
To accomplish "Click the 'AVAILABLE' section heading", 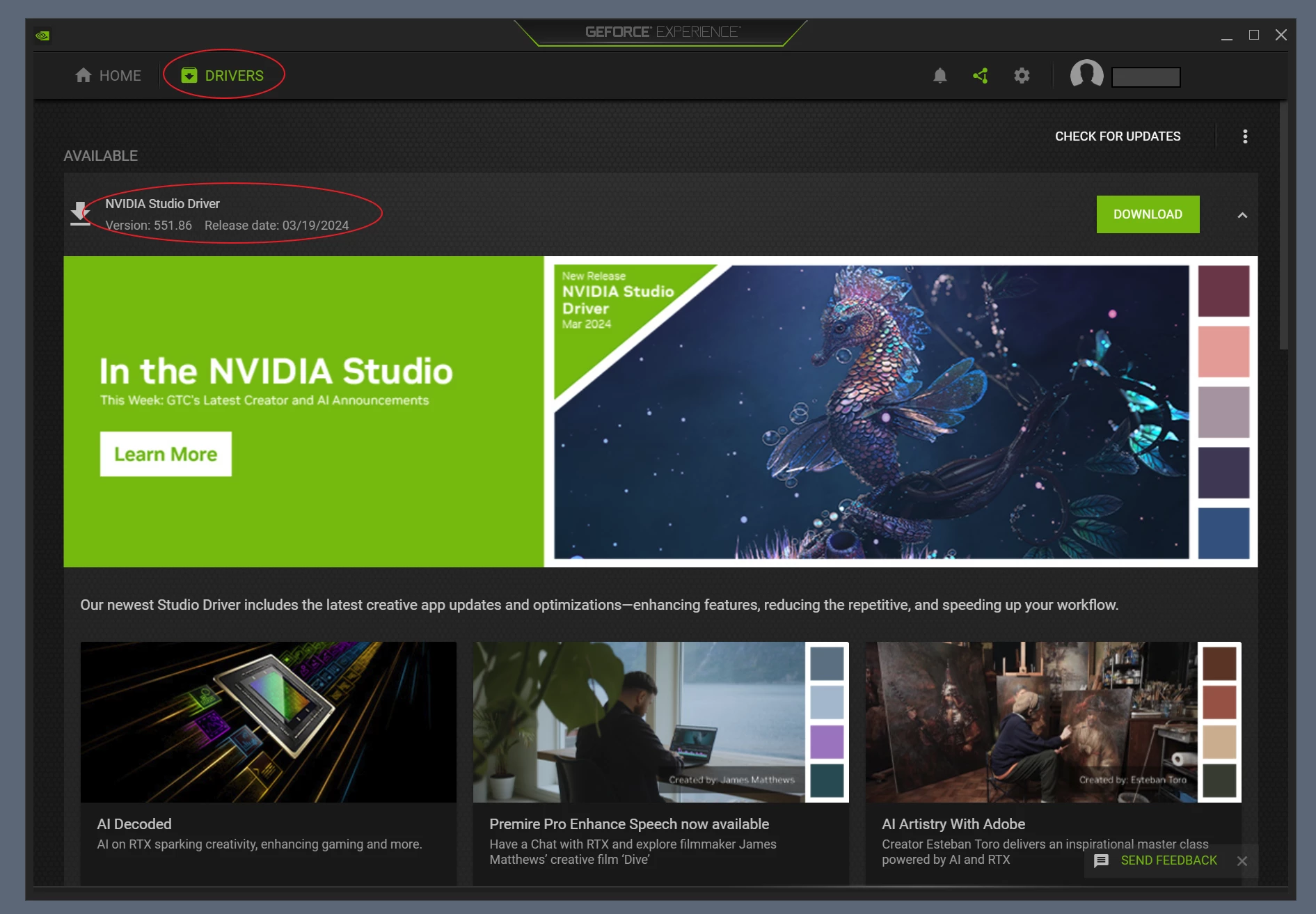I will tap(101, 156).
